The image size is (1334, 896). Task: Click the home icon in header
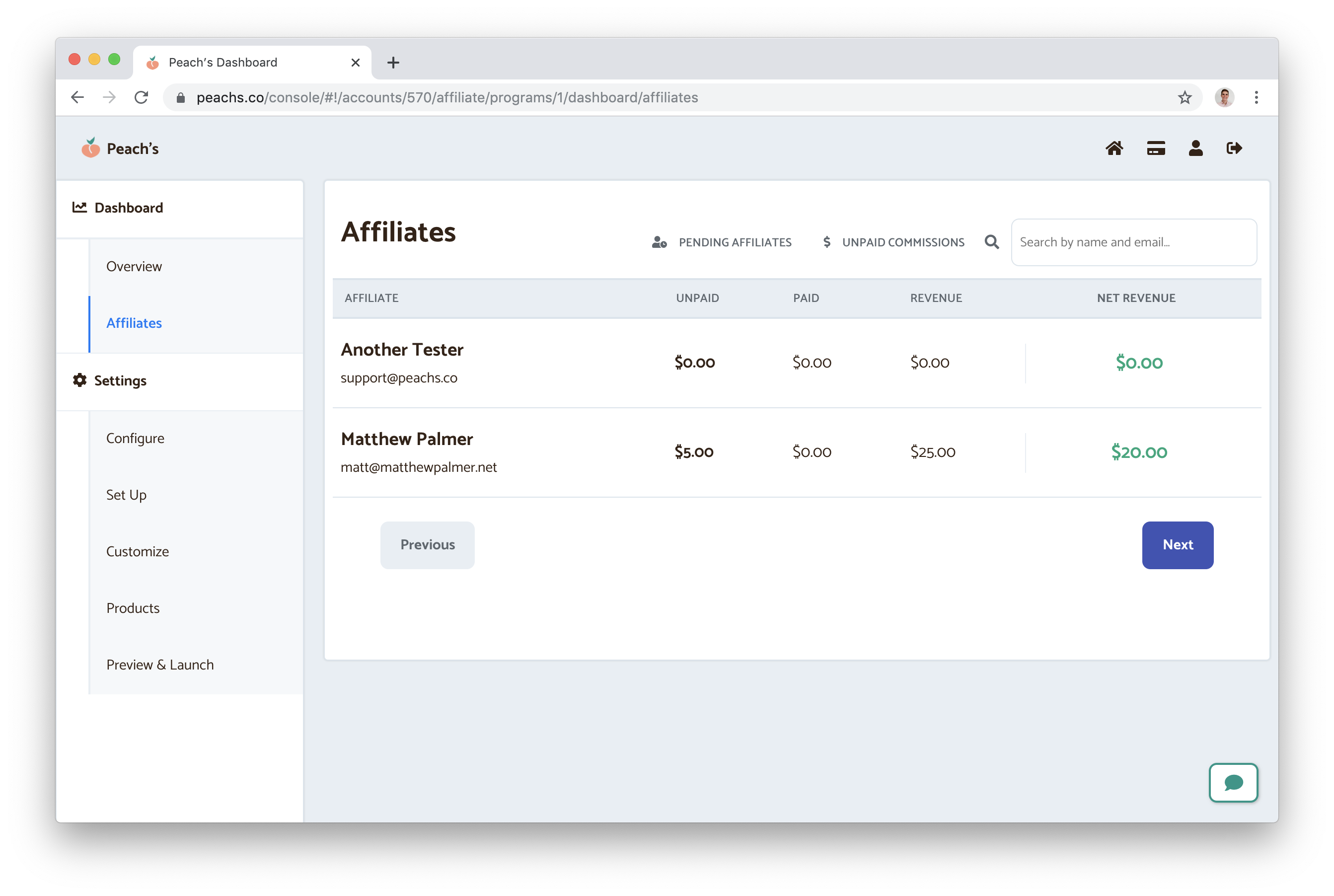tap(1114, 149)
